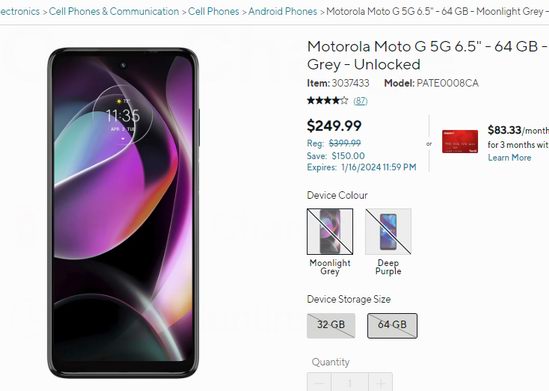Enlarge the main phone product image
The image size is (549, 391).
[x=123, y=213]
